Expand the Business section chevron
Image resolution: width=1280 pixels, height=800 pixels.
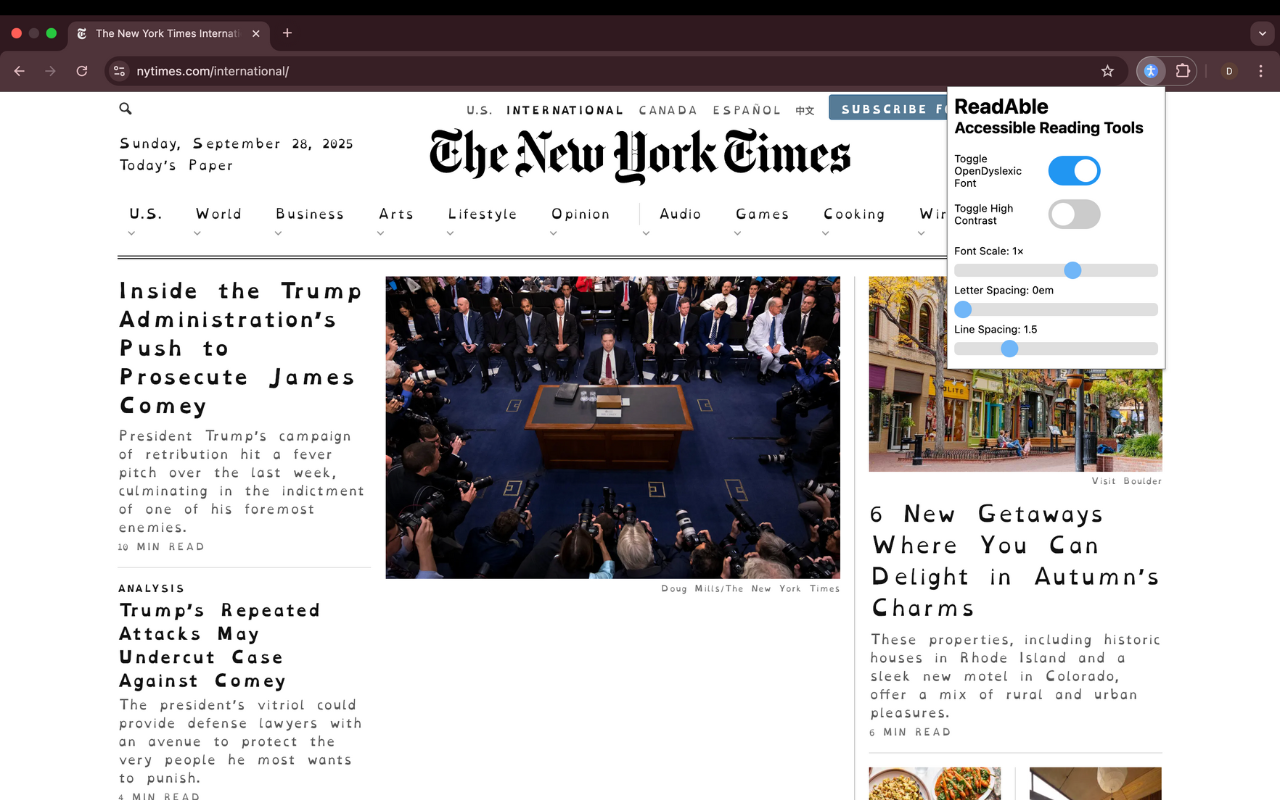click(278, 234)
